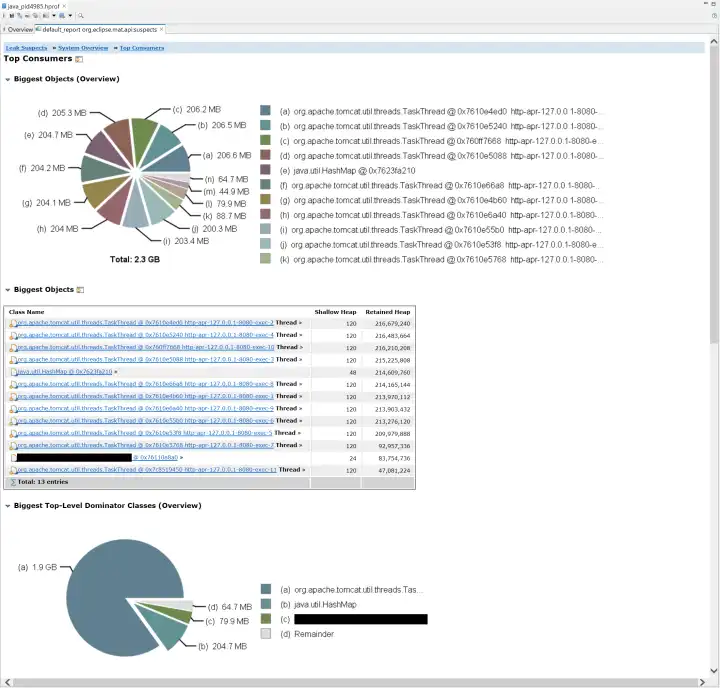The image size is (720, 688).
Task: Close the java_pid4985.hprof file tab
Action: point(64,6)
